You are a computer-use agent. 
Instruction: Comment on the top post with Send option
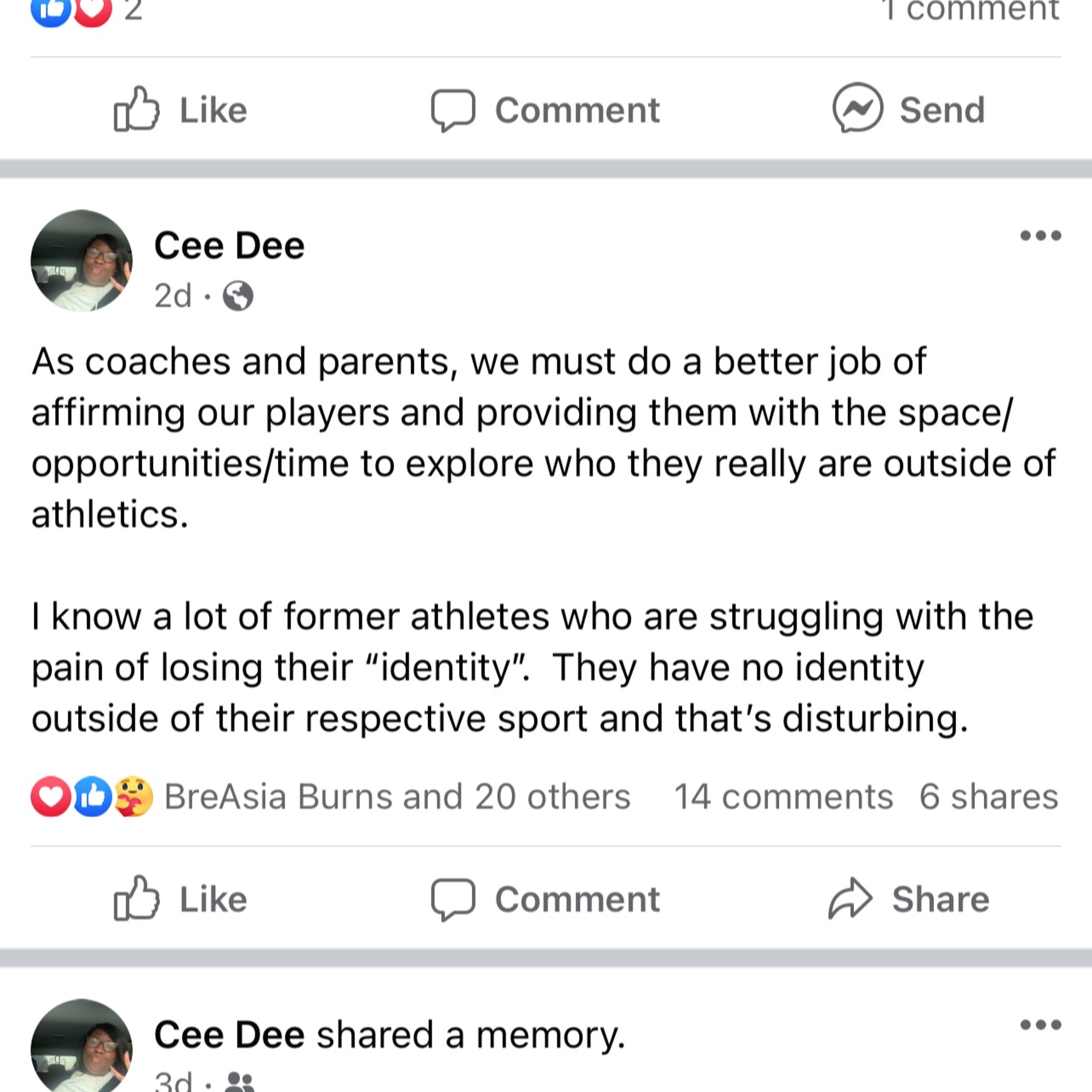tap(545, 109)
